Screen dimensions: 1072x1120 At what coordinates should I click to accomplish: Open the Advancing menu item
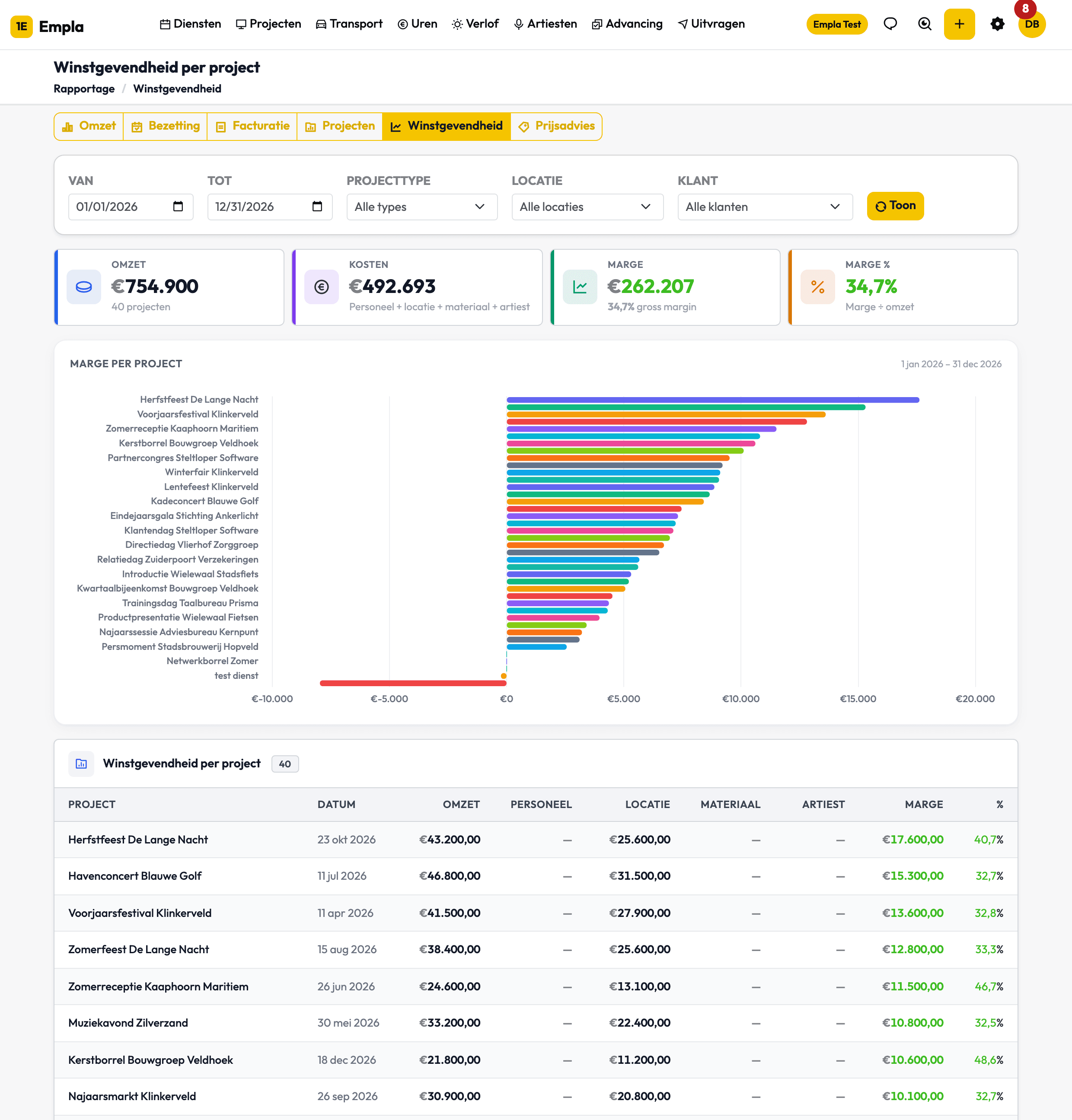(x=628, y=24)
